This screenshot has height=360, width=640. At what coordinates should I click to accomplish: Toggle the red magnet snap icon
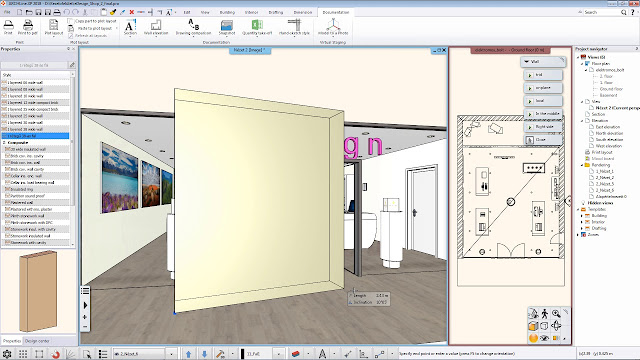point(56,354)
